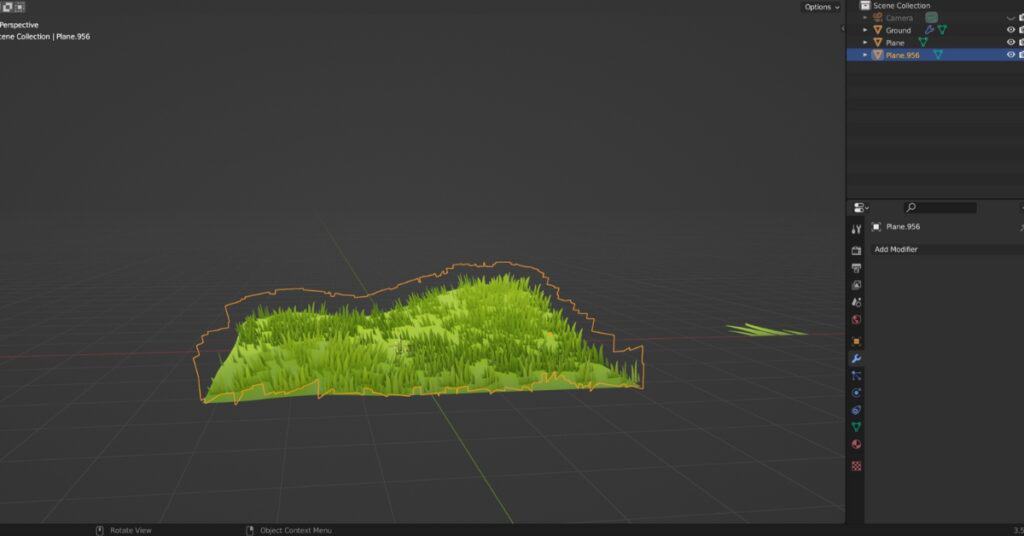
Task: Open the Tool properties tab
Action: [x=856, y=229]
